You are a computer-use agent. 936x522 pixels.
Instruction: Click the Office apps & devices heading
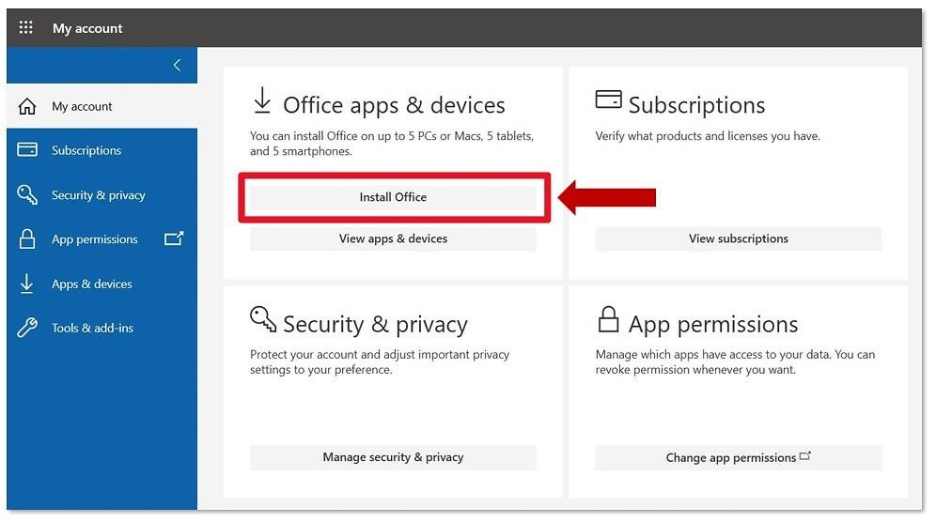pos(393,105)
